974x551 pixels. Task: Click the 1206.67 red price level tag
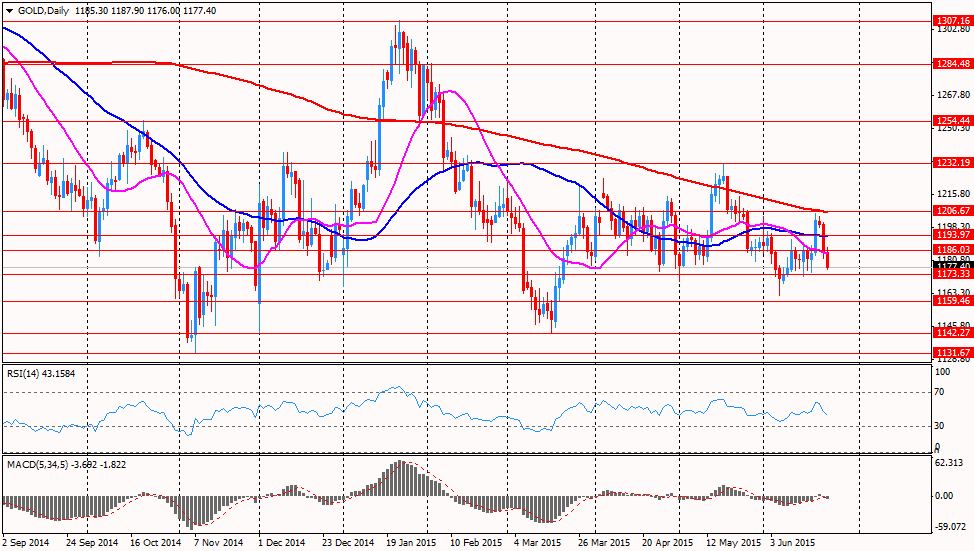[x=953, y=211]
